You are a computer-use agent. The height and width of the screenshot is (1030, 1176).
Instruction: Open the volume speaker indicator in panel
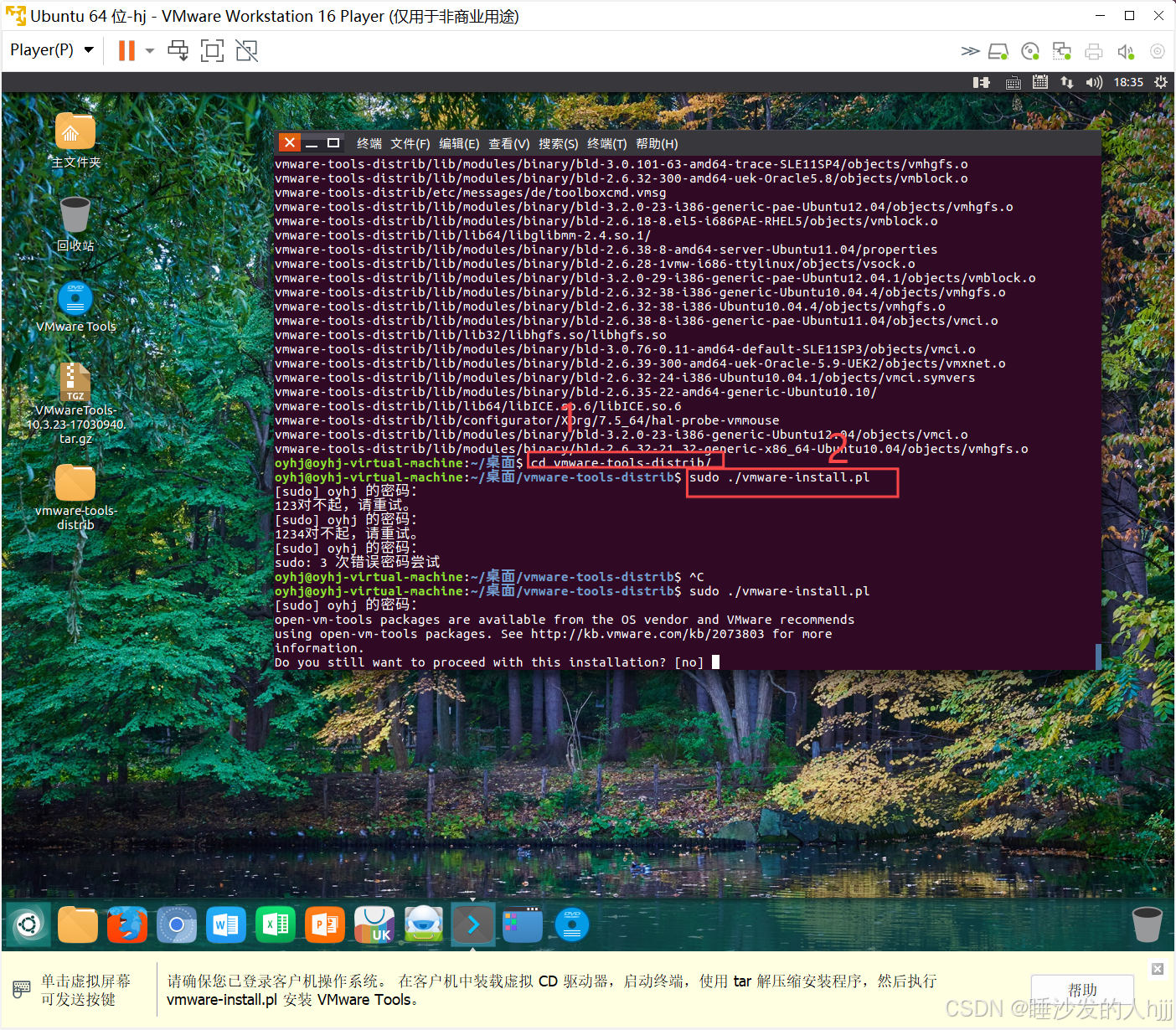pyautogui.click(x=1094, y=82)
